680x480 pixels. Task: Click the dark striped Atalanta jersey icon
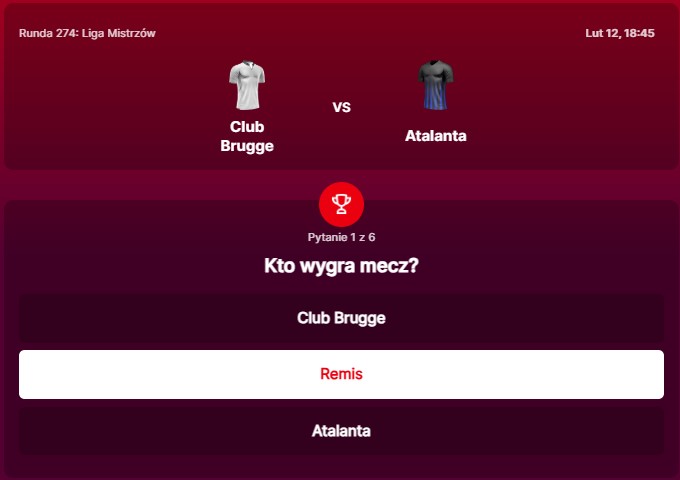436,86
